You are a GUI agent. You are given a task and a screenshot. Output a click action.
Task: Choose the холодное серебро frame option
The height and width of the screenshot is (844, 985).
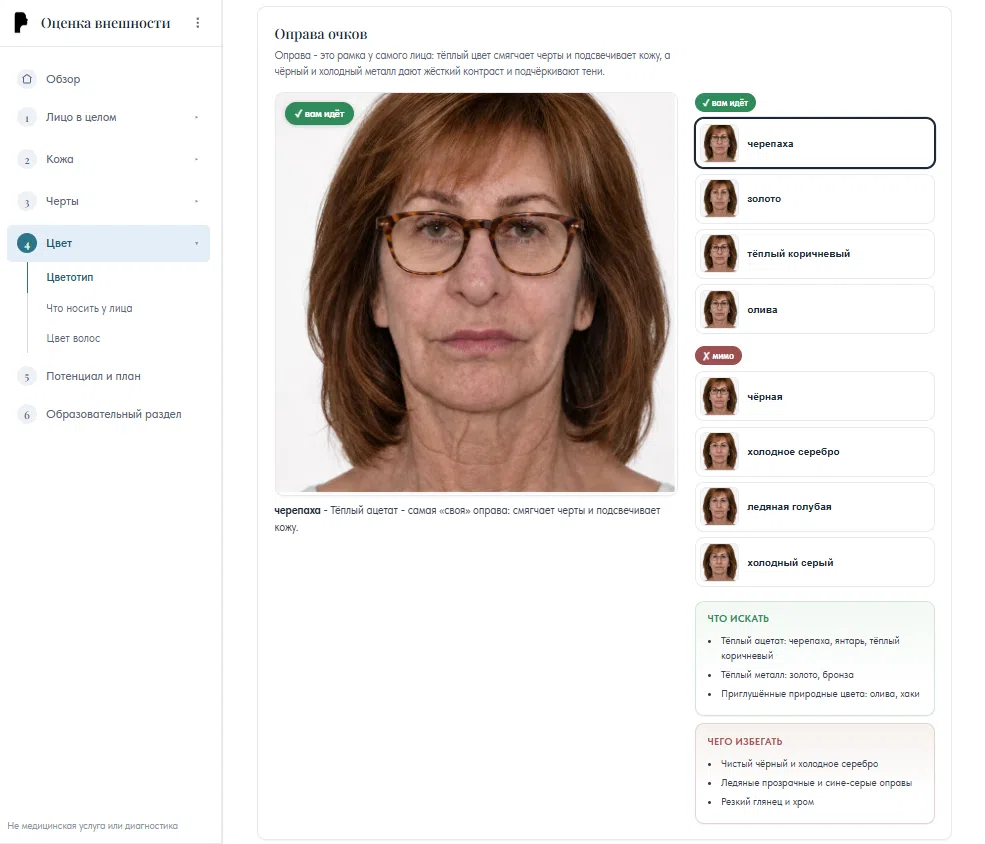(x=815, y=452)
